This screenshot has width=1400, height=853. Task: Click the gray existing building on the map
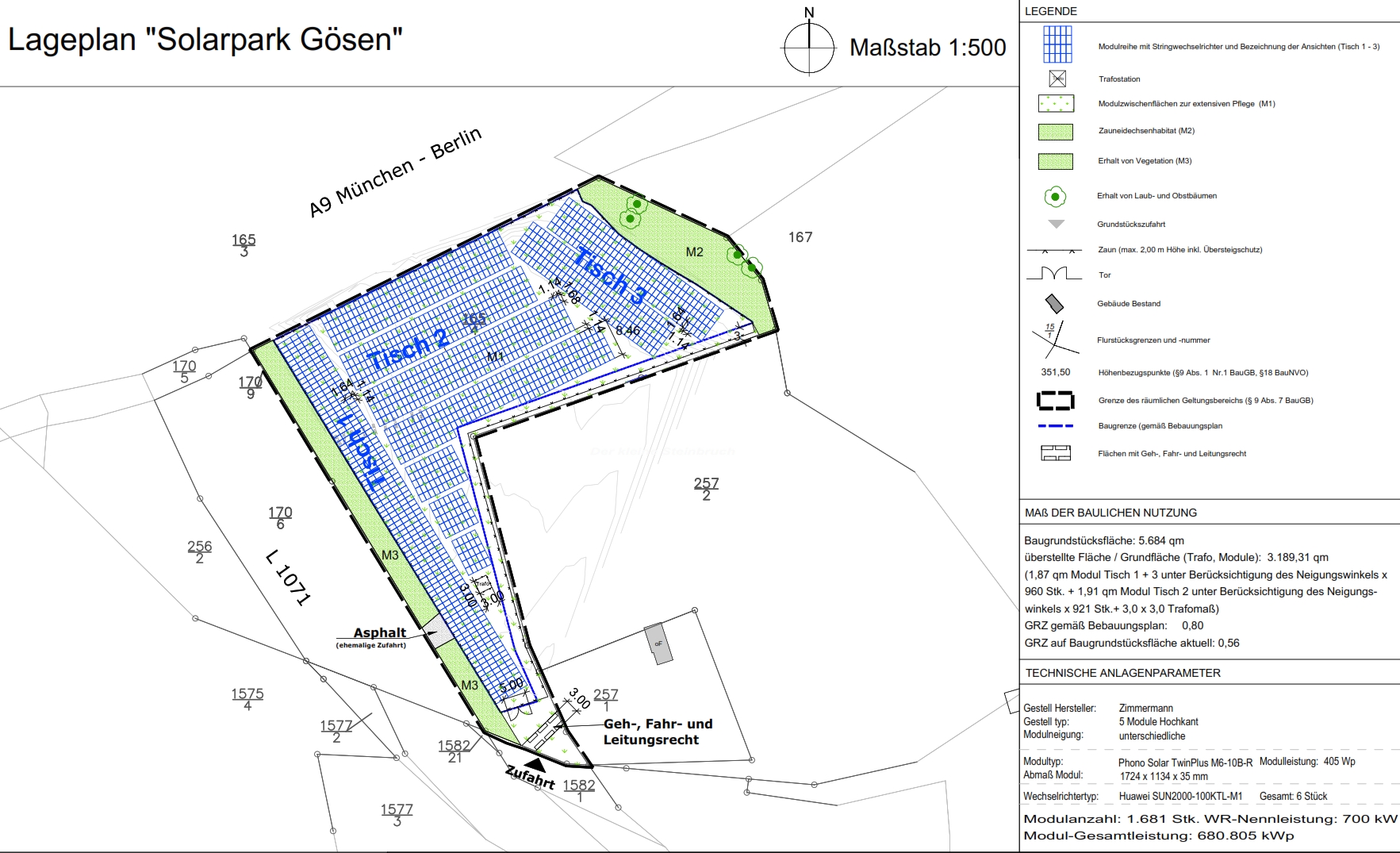(x=658, y=644)
